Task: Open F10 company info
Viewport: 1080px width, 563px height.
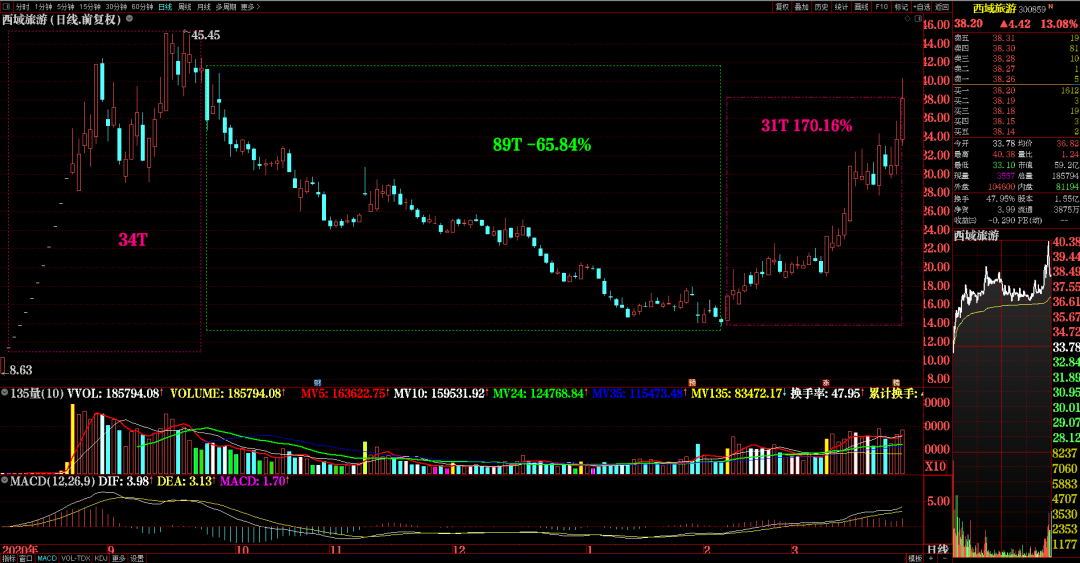Action: pos(882,7)
